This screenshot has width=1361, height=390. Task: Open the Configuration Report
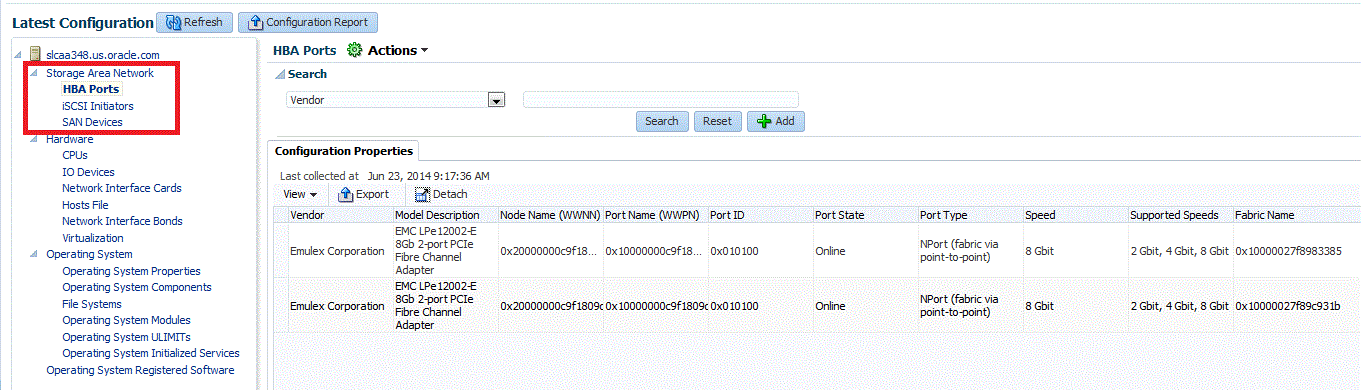coord(308,22)
